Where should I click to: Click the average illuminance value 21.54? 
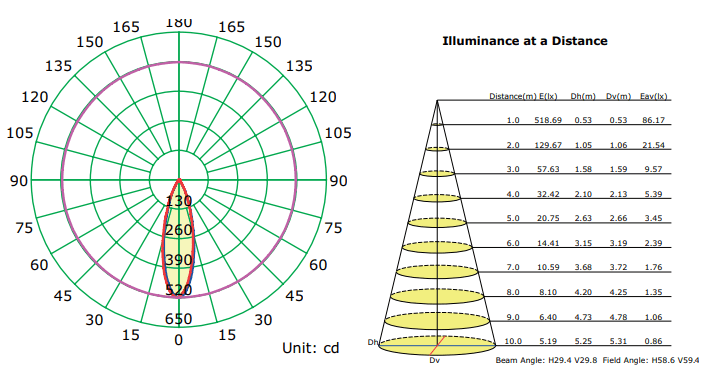(x=653, y=145)
